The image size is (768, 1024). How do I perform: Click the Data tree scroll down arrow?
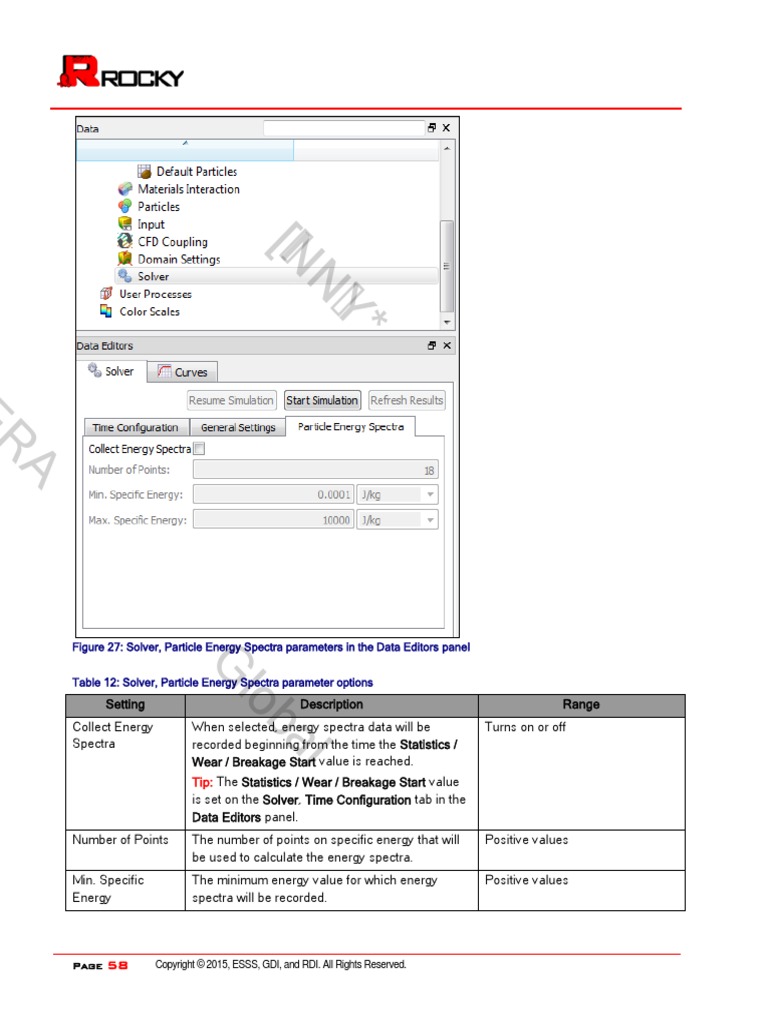[x=447, y=322]
